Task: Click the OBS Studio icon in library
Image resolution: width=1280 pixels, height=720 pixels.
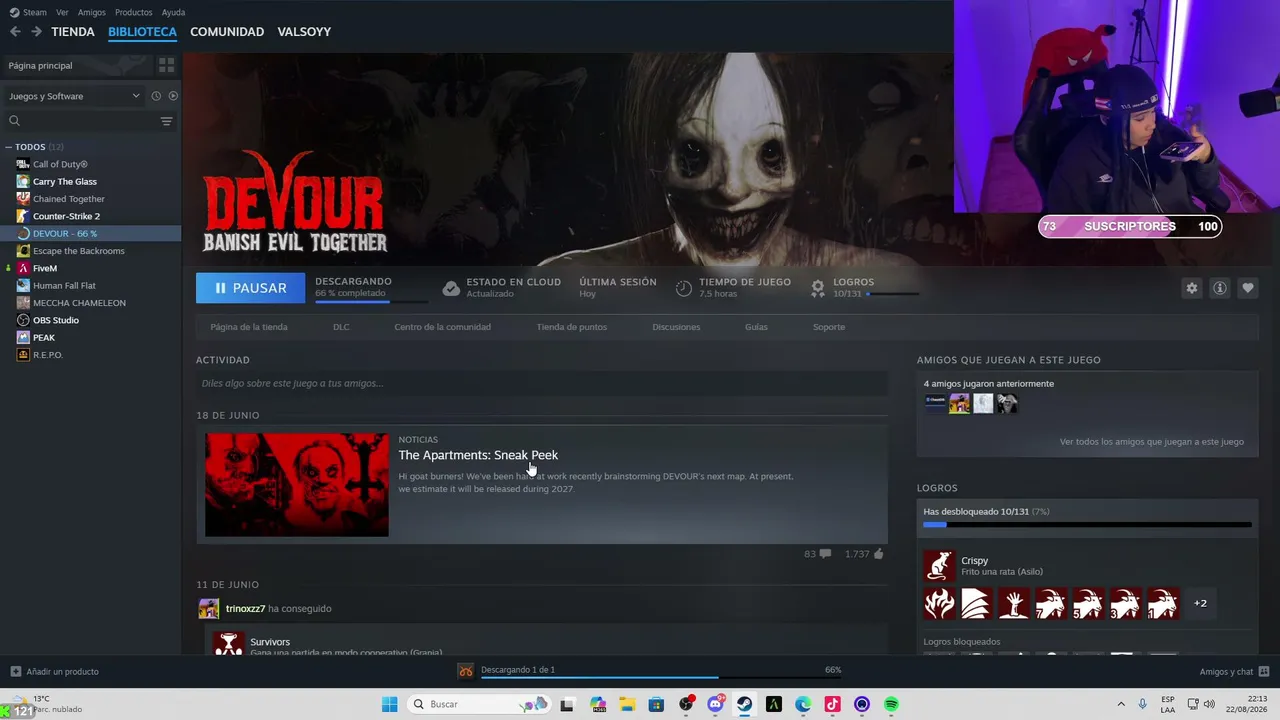Action: 23,320
